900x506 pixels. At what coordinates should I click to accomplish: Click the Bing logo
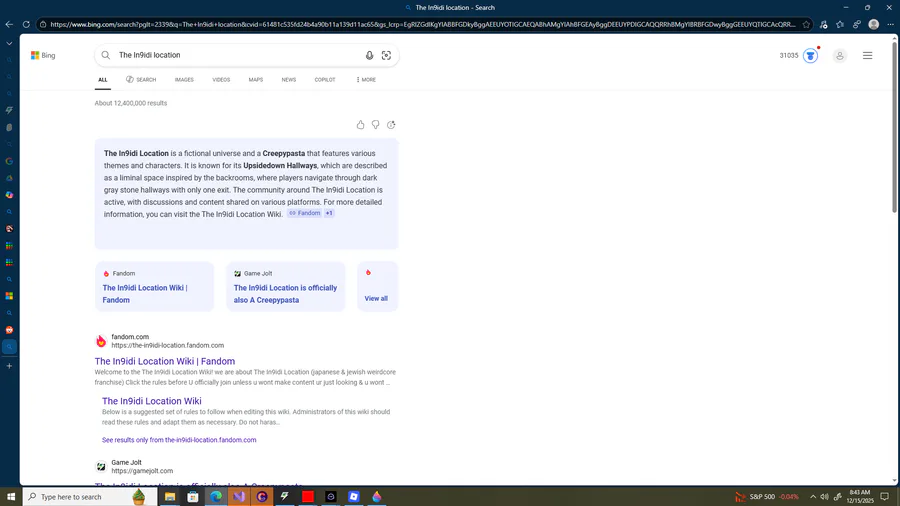click(43, 55)
